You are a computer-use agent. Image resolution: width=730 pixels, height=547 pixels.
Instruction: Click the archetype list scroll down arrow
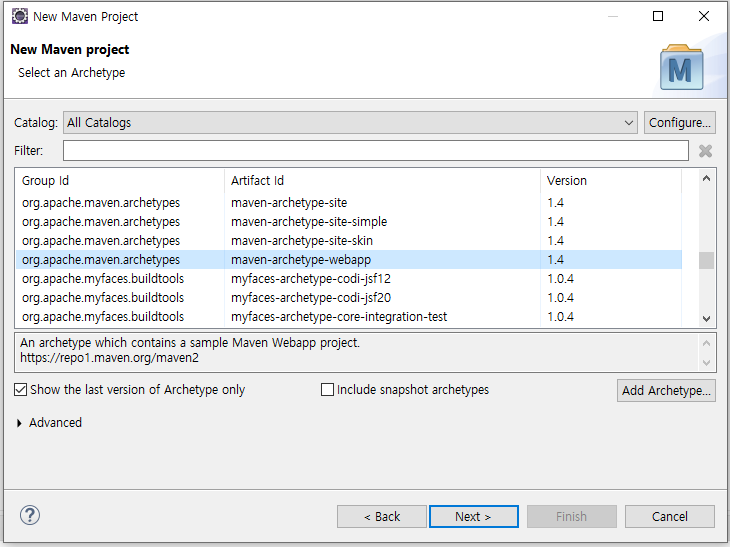(706, 319)
